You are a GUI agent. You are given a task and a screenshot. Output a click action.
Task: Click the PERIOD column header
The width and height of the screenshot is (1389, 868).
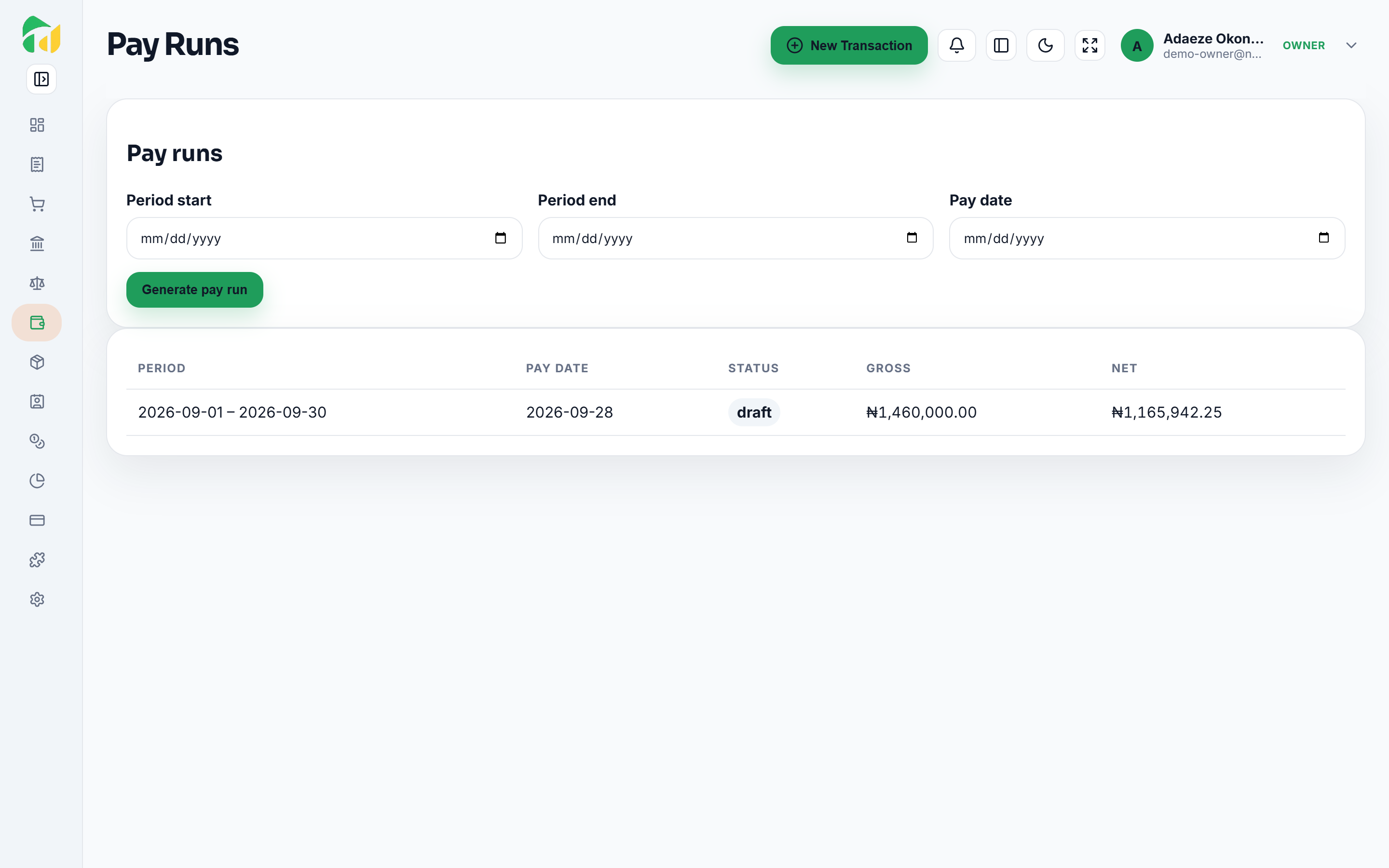point(161,368)
